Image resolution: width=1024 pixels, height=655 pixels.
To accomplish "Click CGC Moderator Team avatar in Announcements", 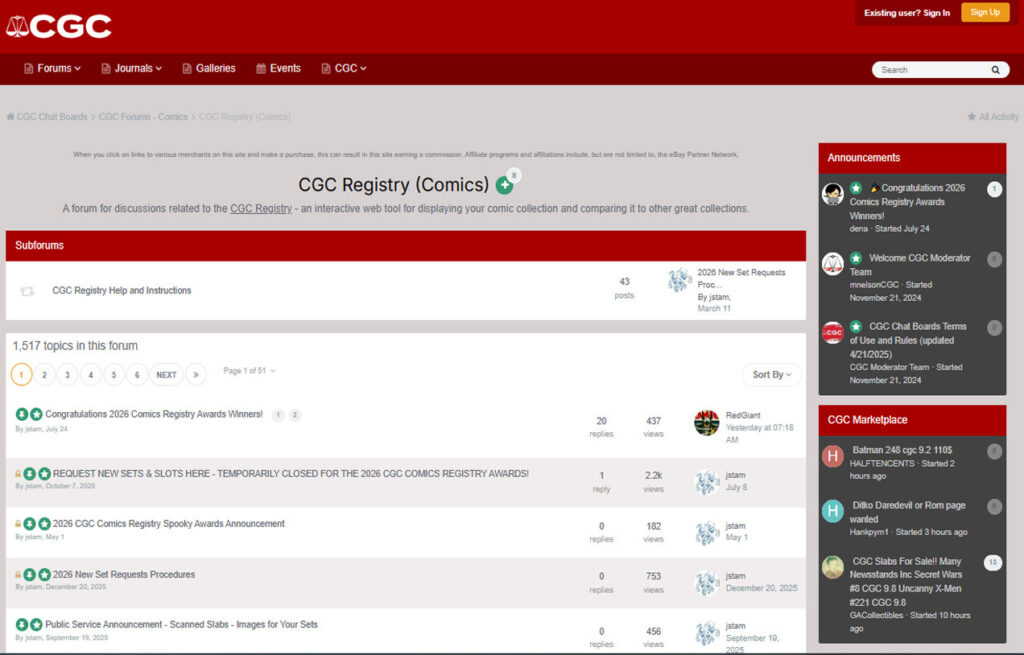I will click(833, 333).
